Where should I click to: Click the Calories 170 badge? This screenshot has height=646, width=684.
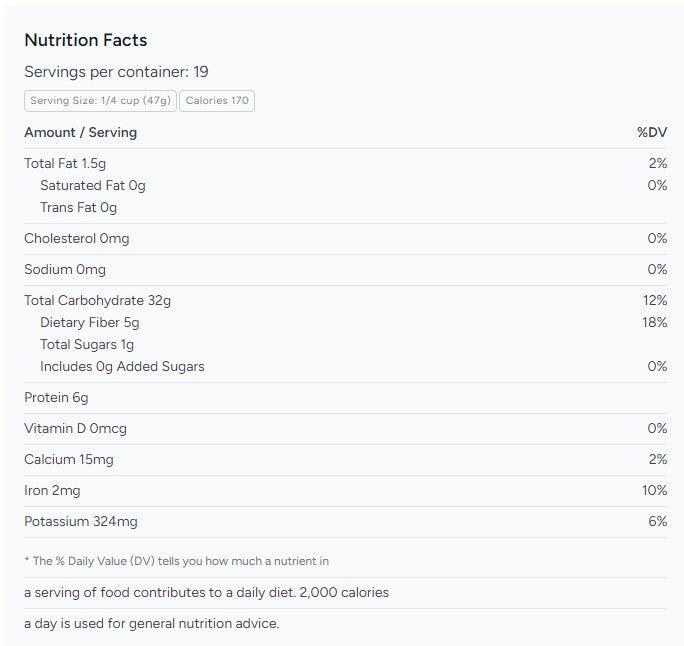(218, 100)
